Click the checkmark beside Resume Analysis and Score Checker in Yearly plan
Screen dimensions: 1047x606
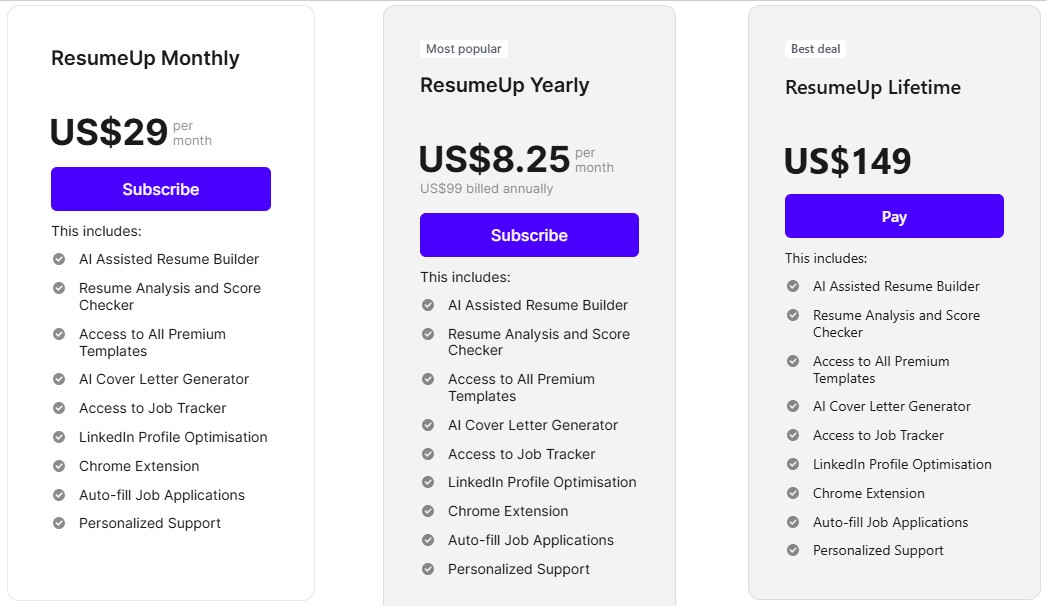point(428,336)
